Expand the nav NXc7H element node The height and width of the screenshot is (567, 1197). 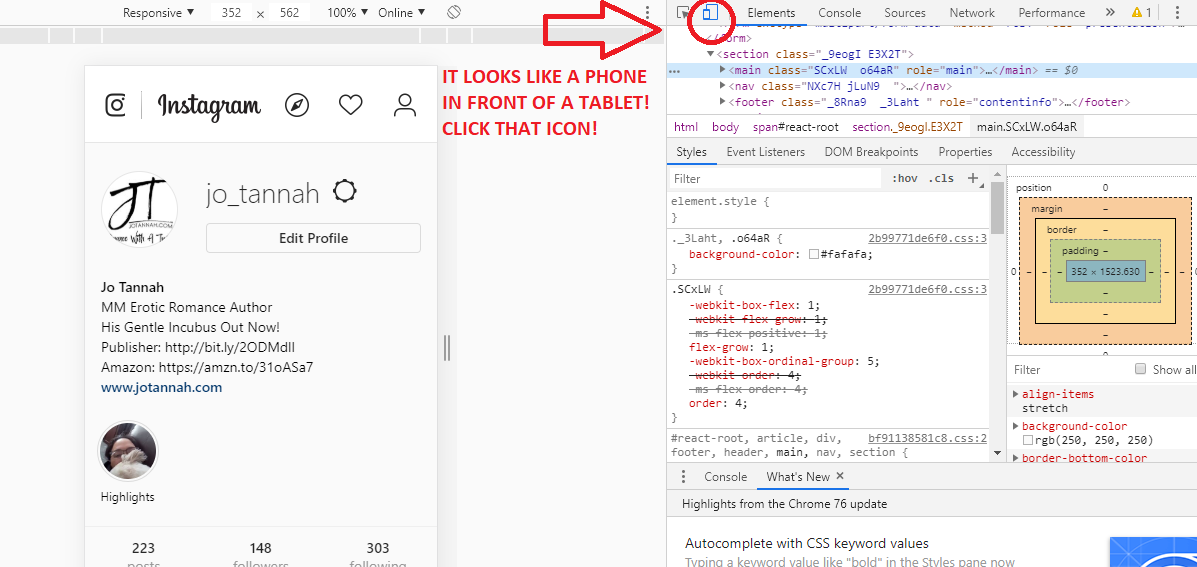(723, 85)
